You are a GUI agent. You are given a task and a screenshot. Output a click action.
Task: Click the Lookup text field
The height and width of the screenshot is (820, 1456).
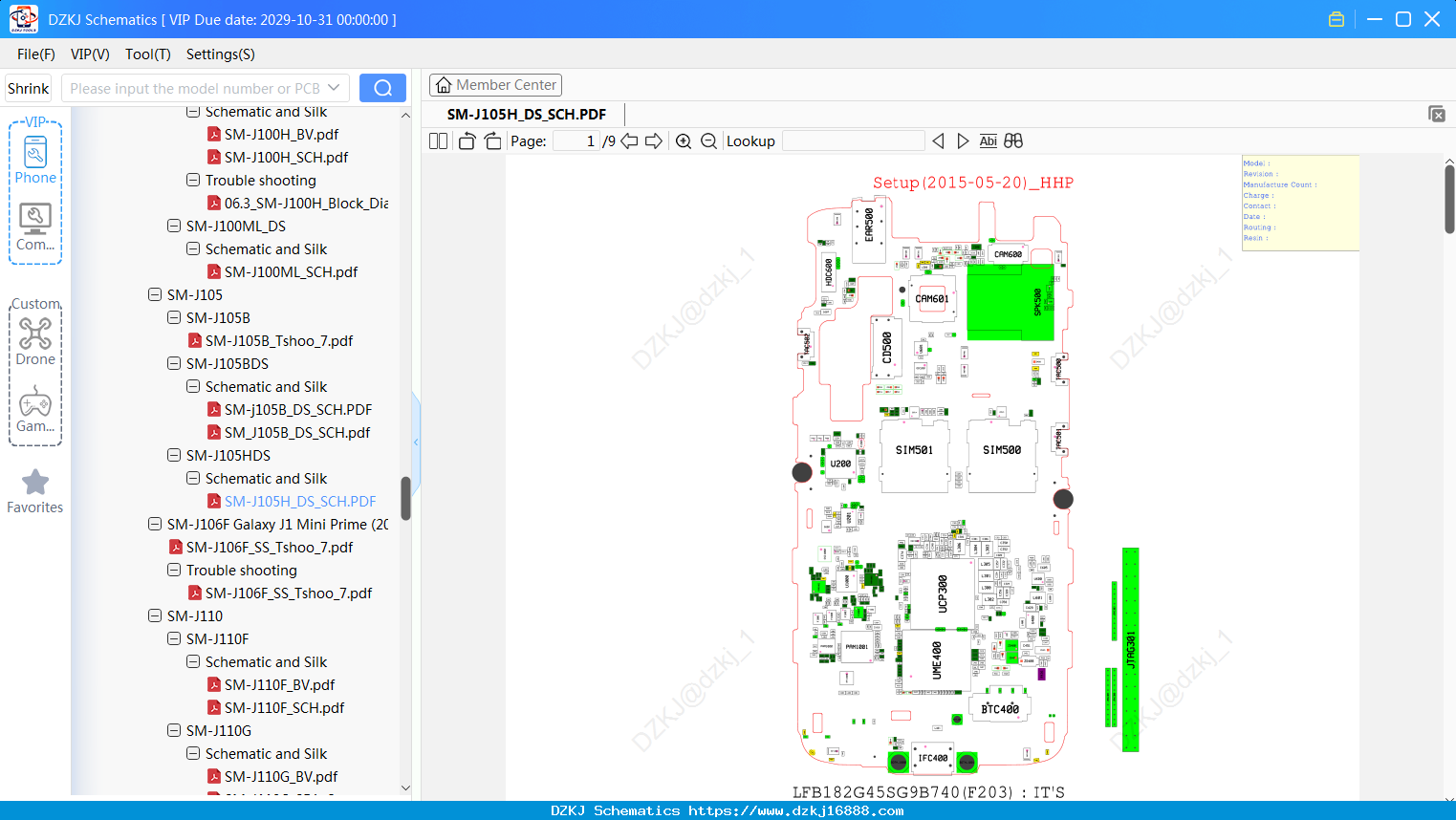[854, 140]
